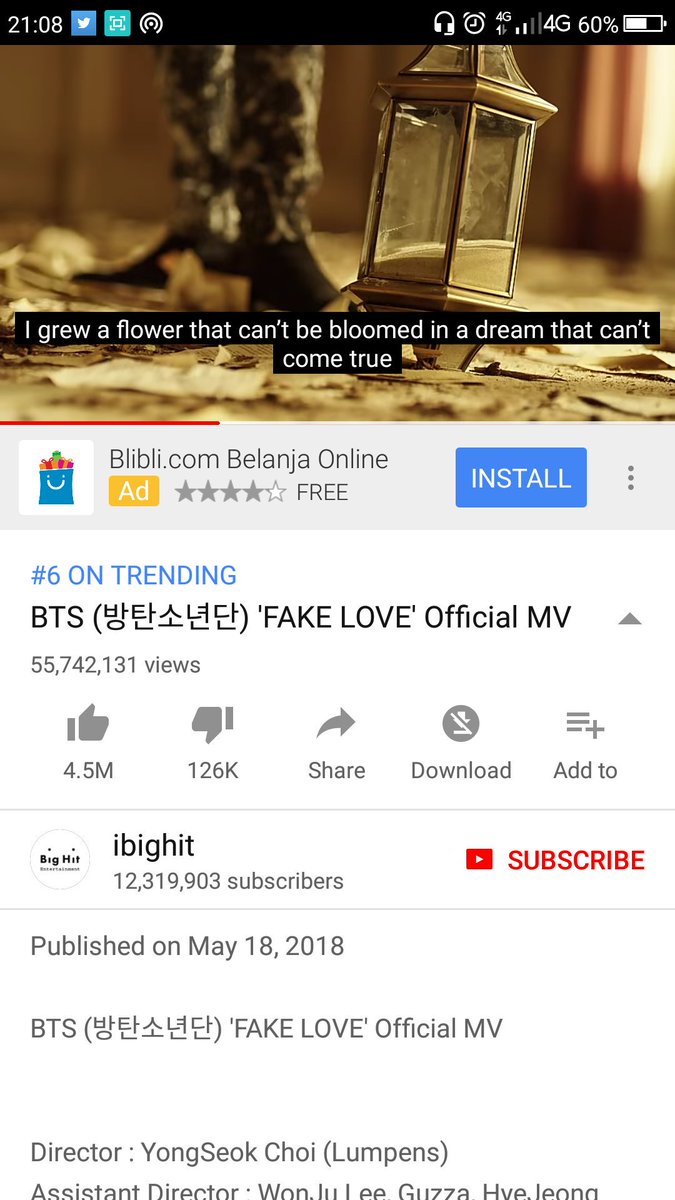Tap the Twitter notification icon in status bar
The height and width of the screenshot is (1200, 675).
click(84, 23)
